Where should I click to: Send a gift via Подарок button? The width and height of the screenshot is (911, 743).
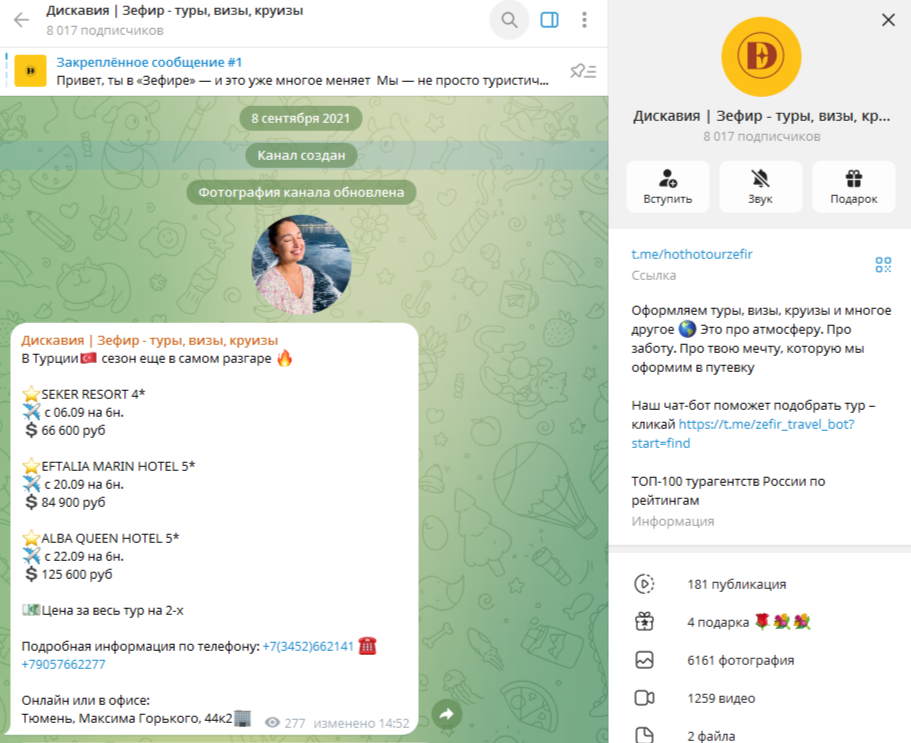point(853,186)
